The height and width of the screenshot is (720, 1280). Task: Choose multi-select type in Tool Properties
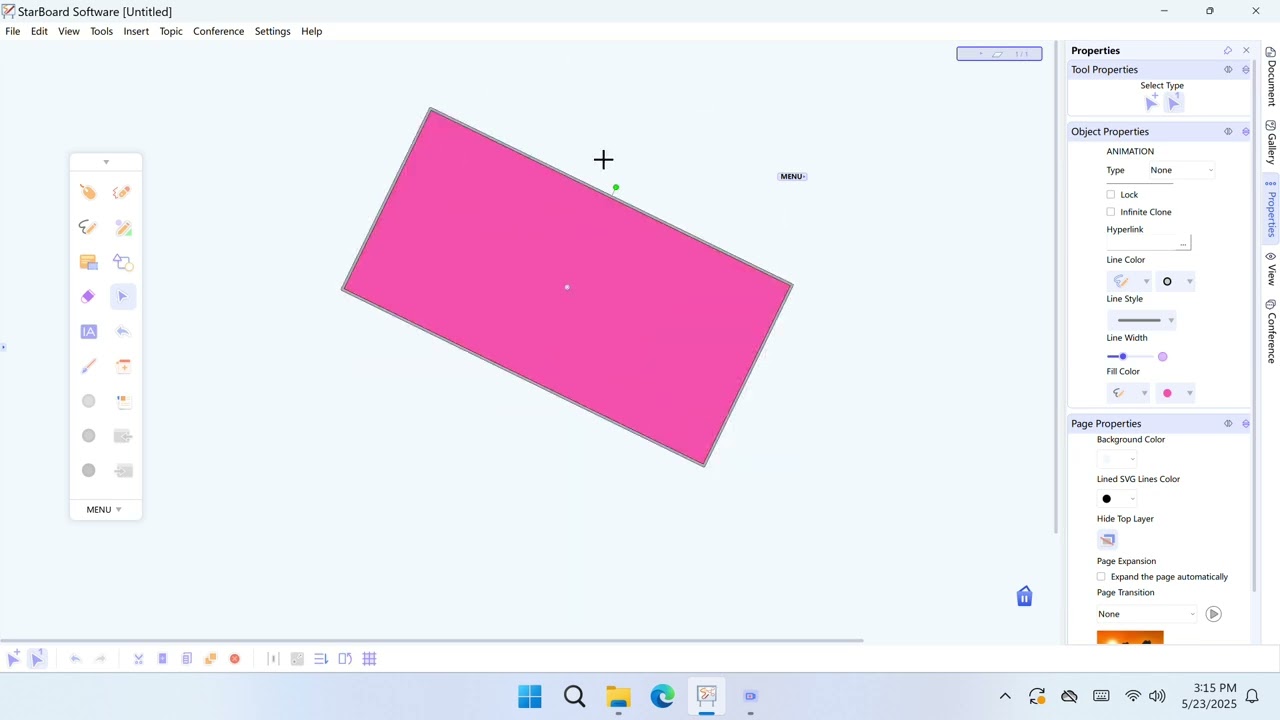(x=1151, y=102)
